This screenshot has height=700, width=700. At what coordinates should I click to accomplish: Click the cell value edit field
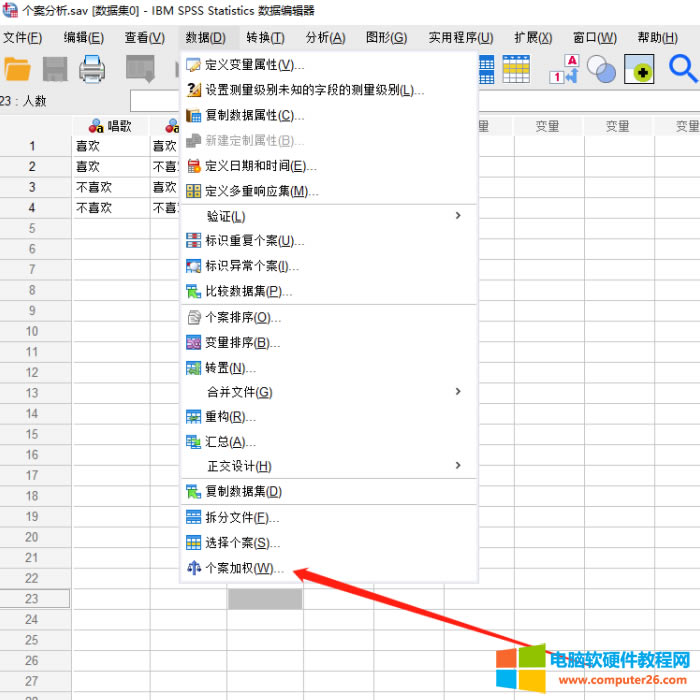[154, 101]
